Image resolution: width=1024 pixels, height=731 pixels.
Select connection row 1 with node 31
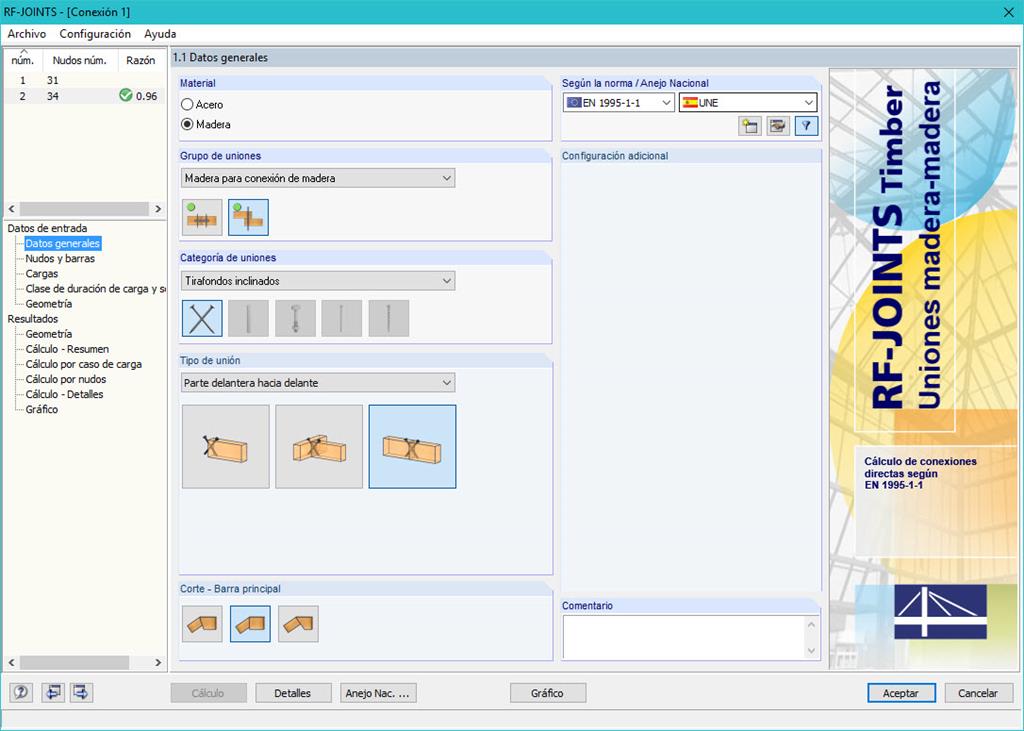coord(84,80)
